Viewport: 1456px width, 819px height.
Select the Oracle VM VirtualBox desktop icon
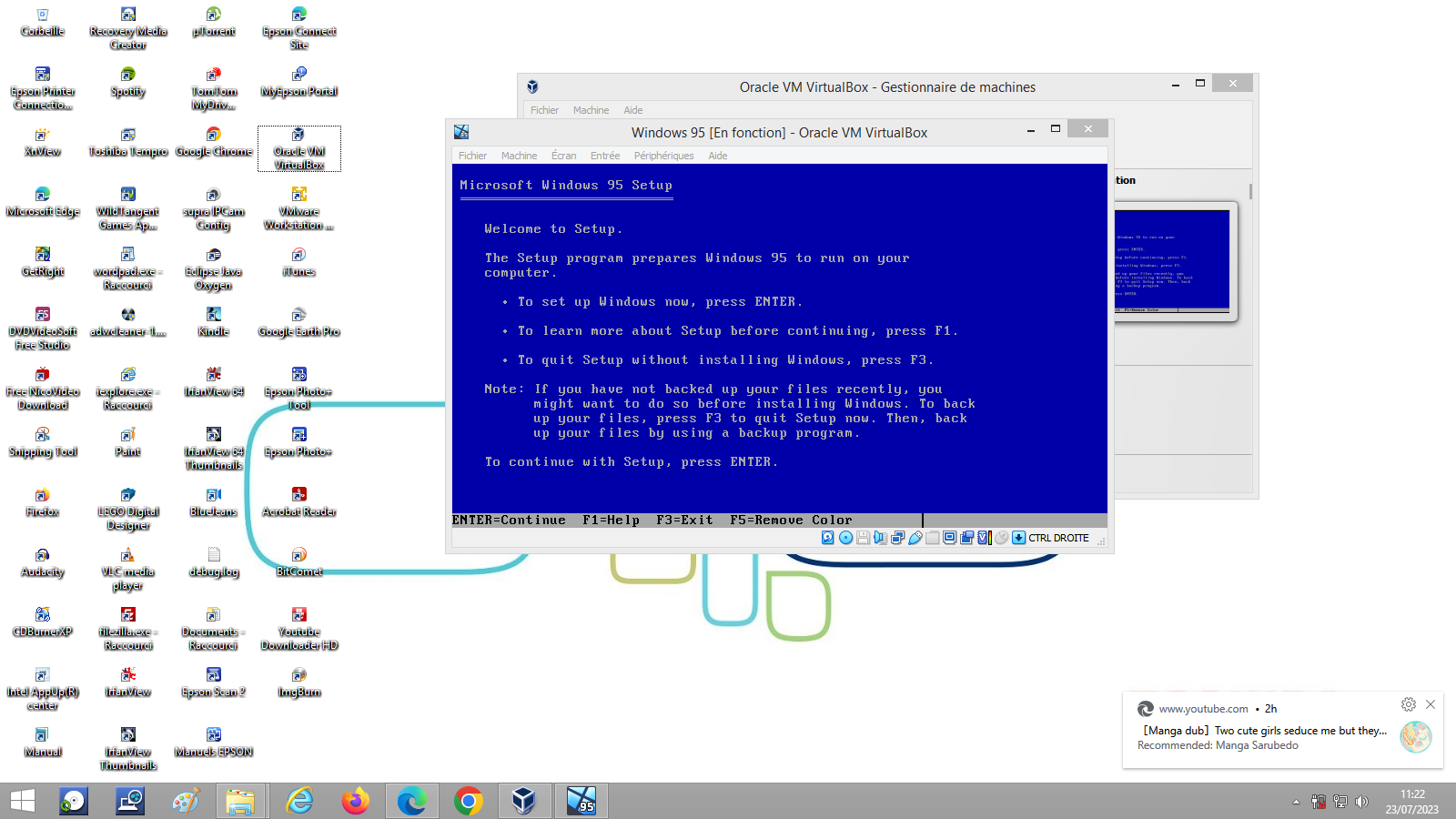299,149
